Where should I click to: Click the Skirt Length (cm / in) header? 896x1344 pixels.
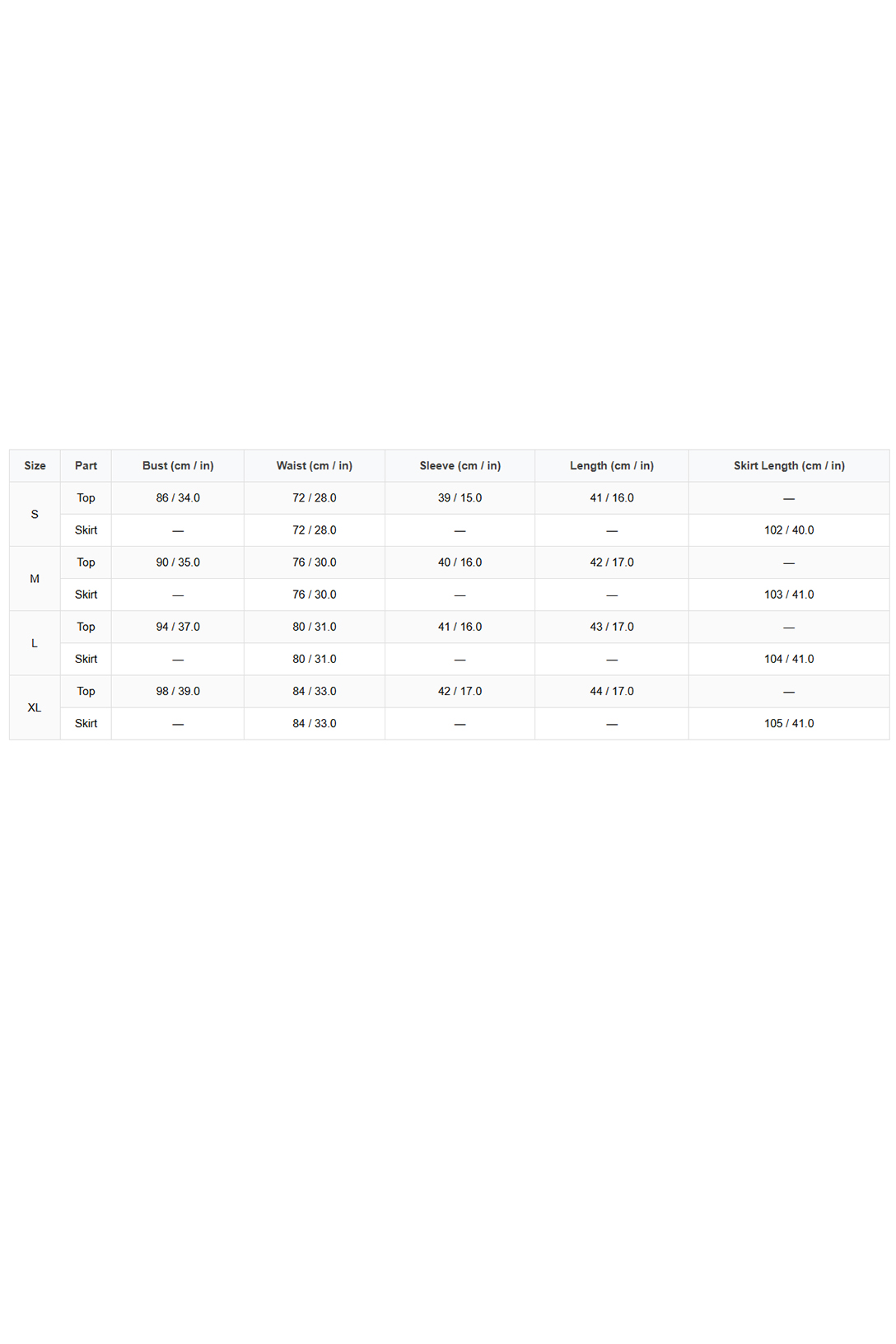coord(789,465)
